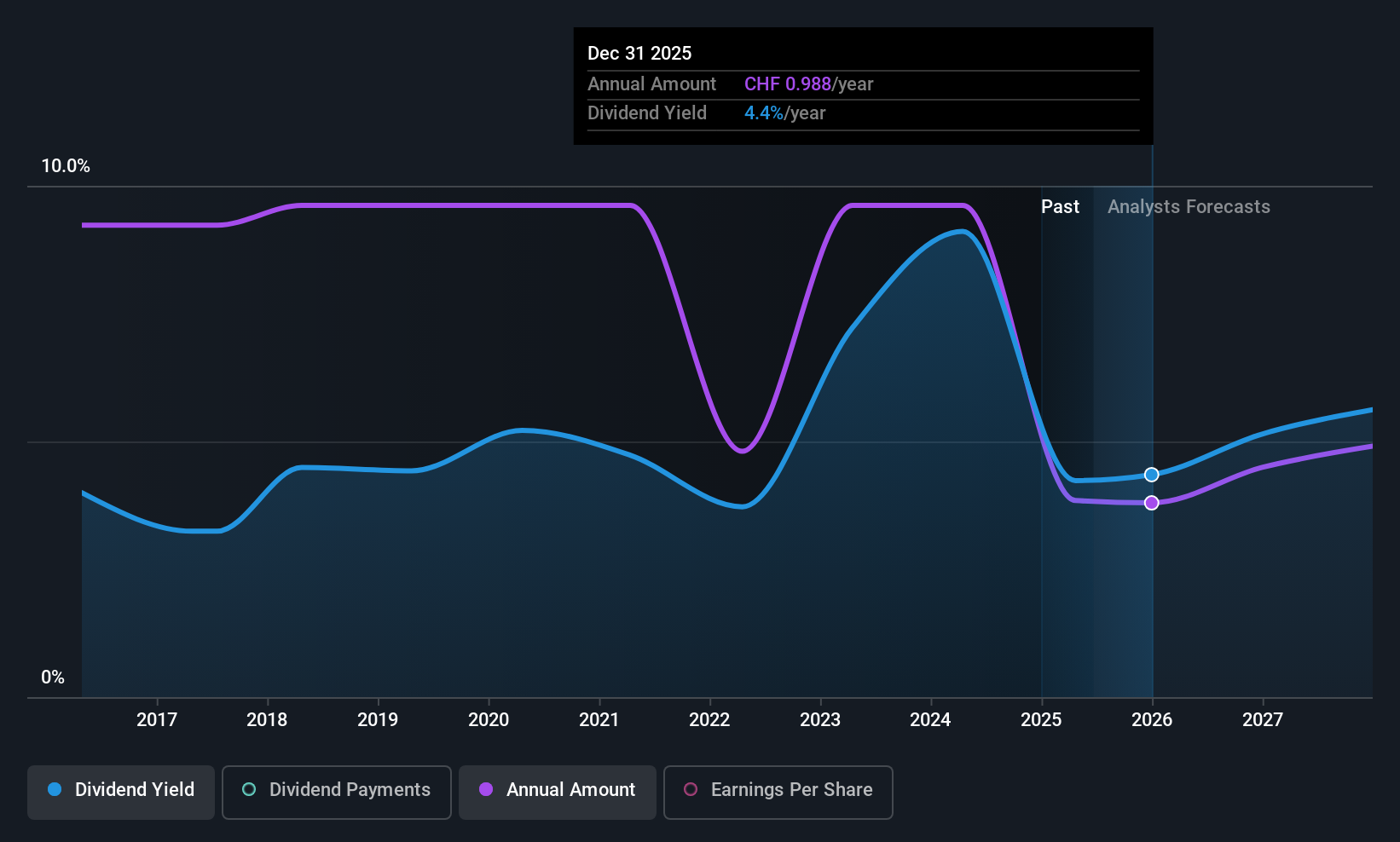This screenshot has height=842, width=1400.
Task: Select the 2026 axis label
Action: [x=1152, y=720]
